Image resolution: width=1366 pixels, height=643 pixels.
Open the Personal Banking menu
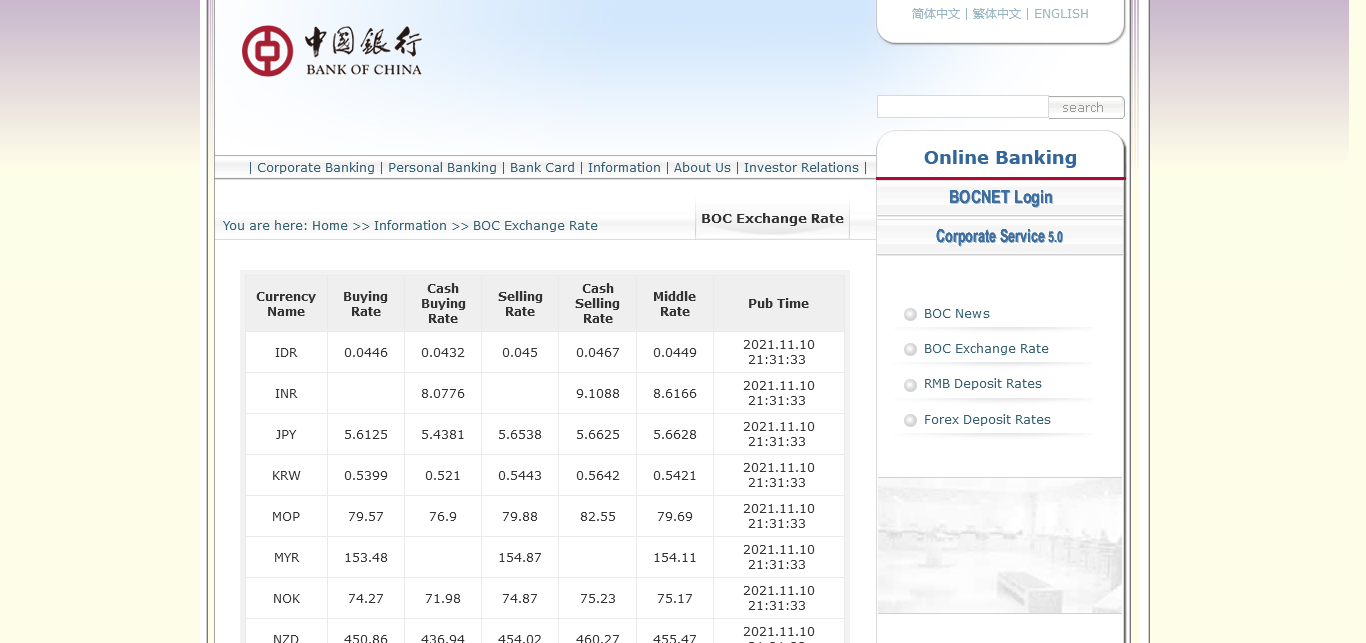point(442,168)
